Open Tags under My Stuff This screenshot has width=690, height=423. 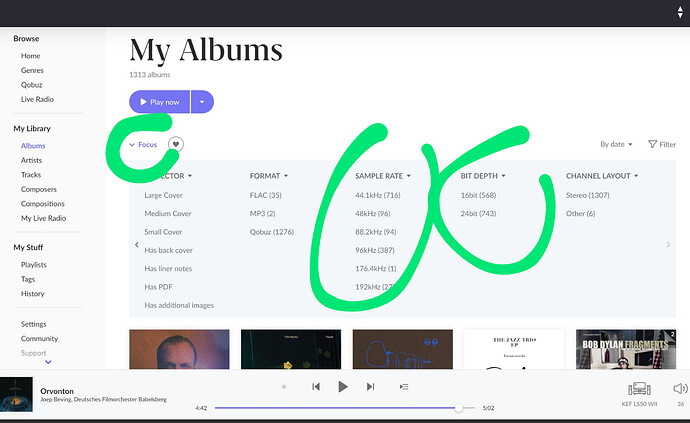[28, 279]
